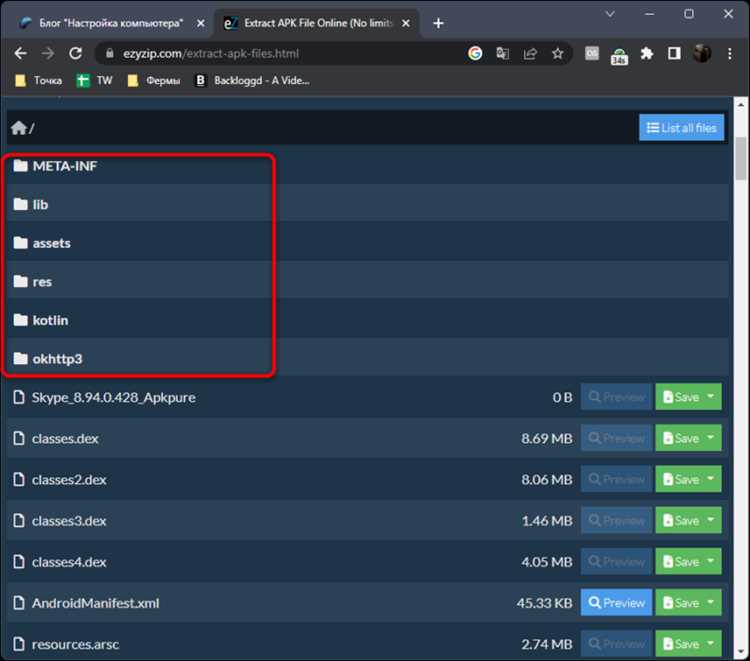
Task: Click resources.arsc file name
Action: pyautogui.click(x=76, y=644)
